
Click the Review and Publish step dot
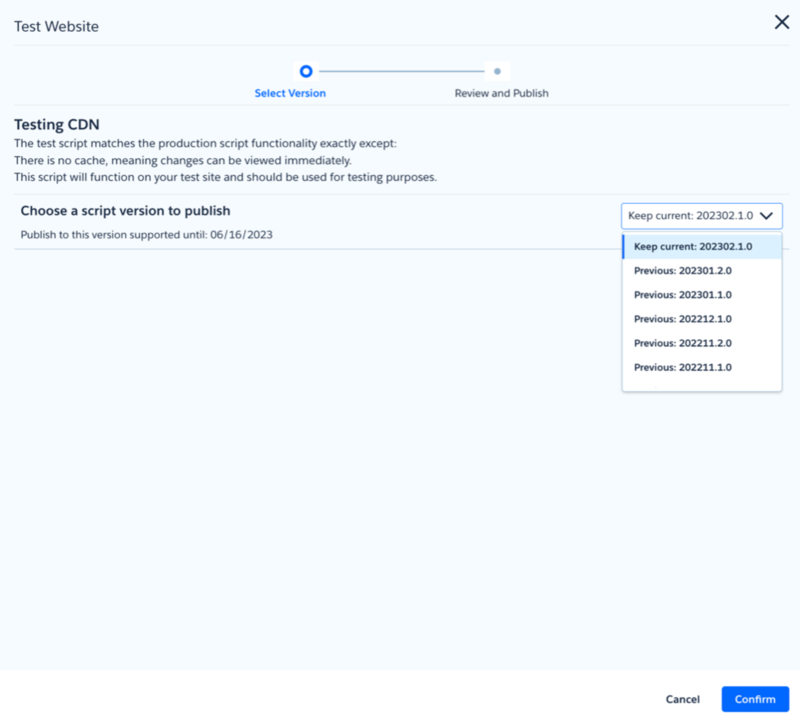coord(497,71)
